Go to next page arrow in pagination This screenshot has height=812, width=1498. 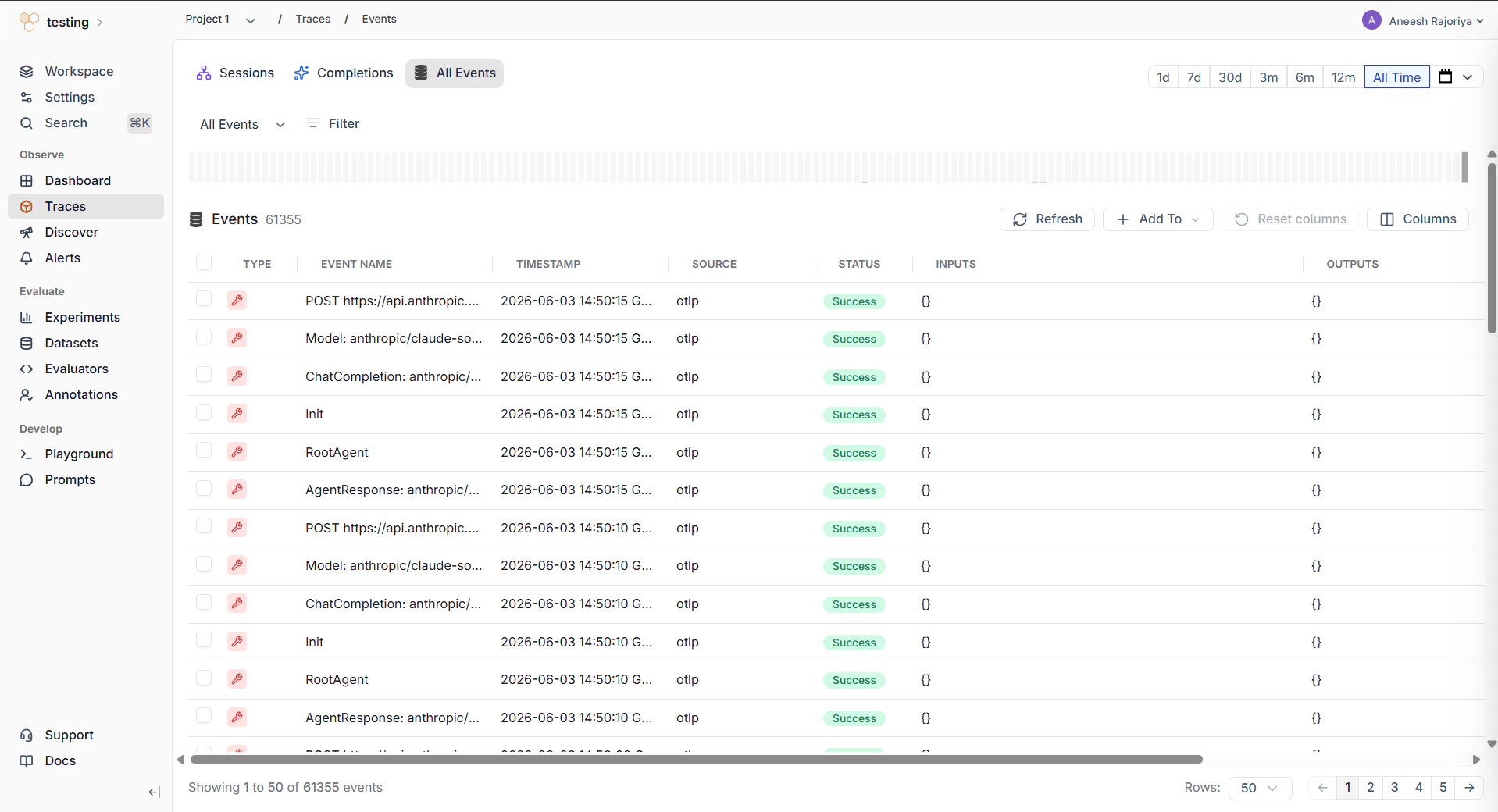1469,788
